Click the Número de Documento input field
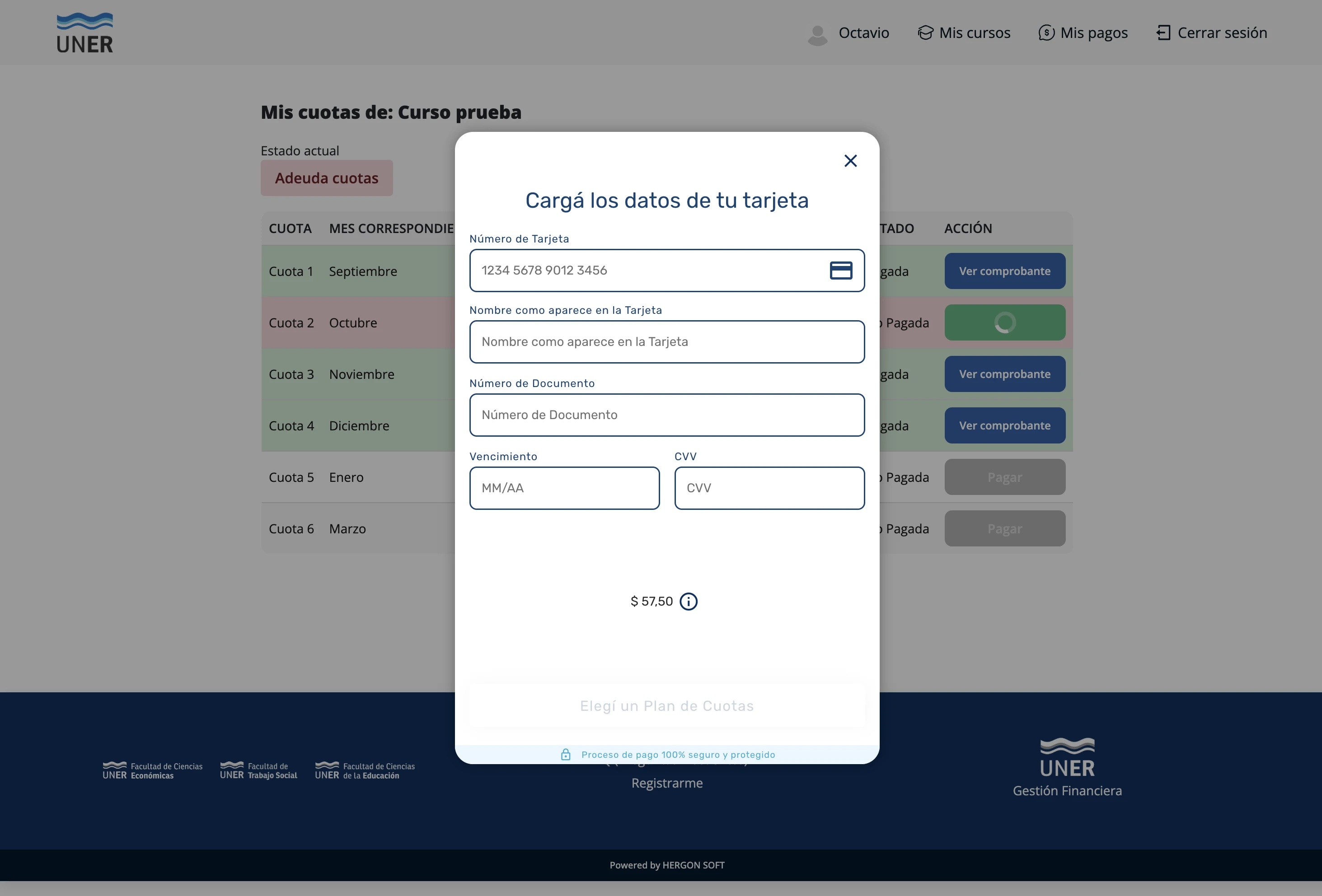This screenshot has height=896, width=1322. (667, 415)
